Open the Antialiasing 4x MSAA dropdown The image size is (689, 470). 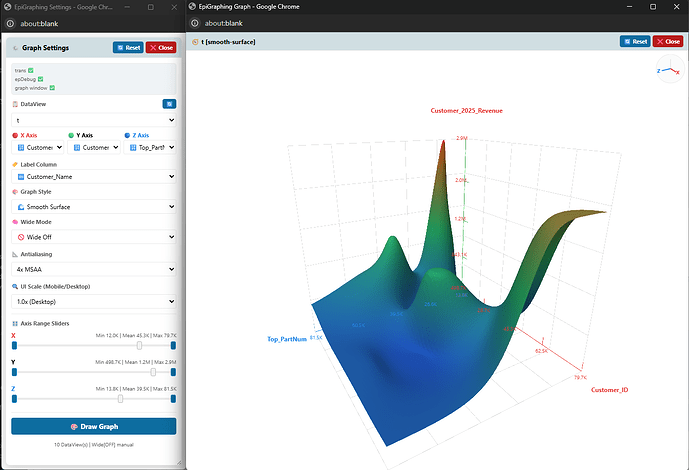point(94,269)
